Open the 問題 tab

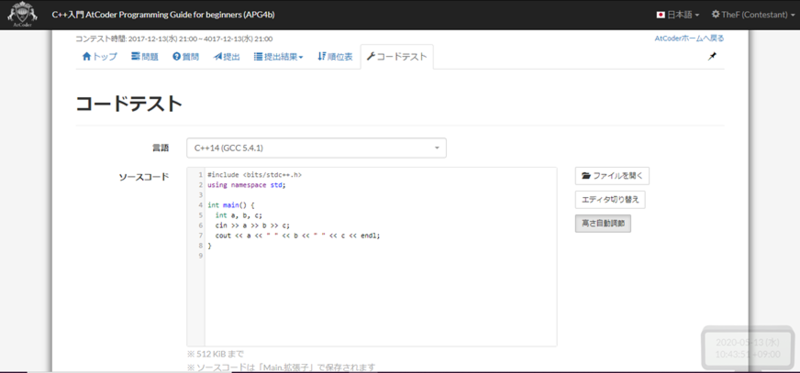[x=145, y=57]
